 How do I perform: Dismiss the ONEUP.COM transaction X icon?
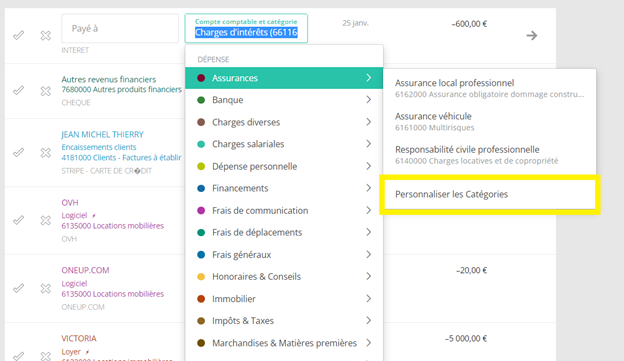(x=46, y=288)
